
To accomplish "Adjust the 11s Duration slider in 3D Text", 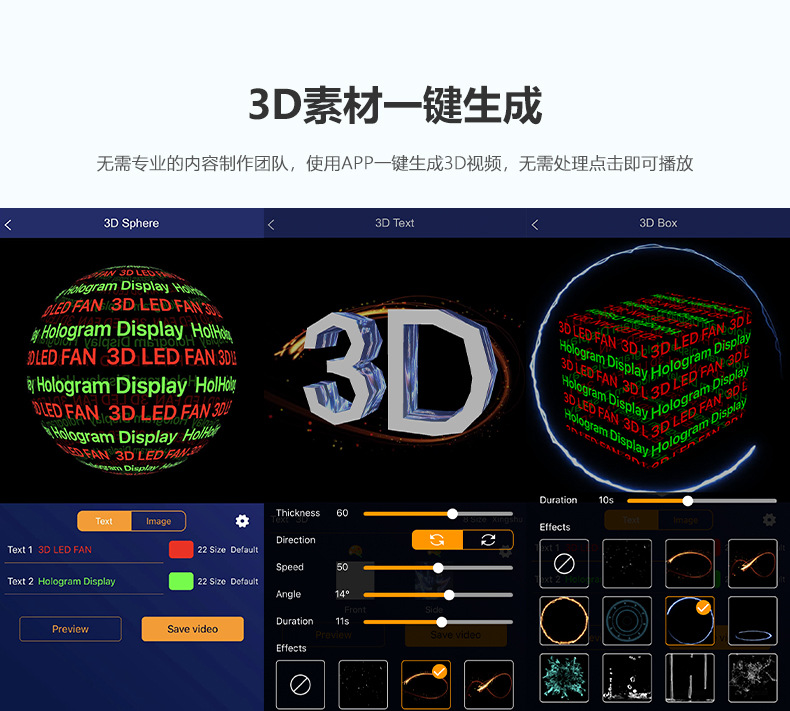I will point(438,622).
